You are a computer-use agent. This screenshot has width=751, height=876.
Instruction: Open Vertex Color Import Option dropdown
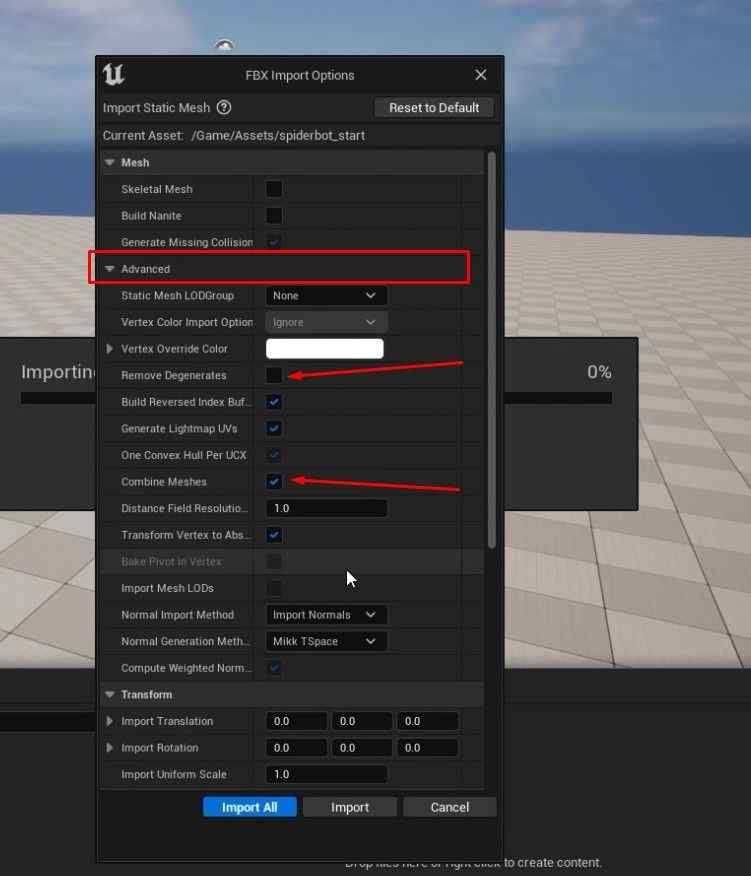(x=326, y=322)
